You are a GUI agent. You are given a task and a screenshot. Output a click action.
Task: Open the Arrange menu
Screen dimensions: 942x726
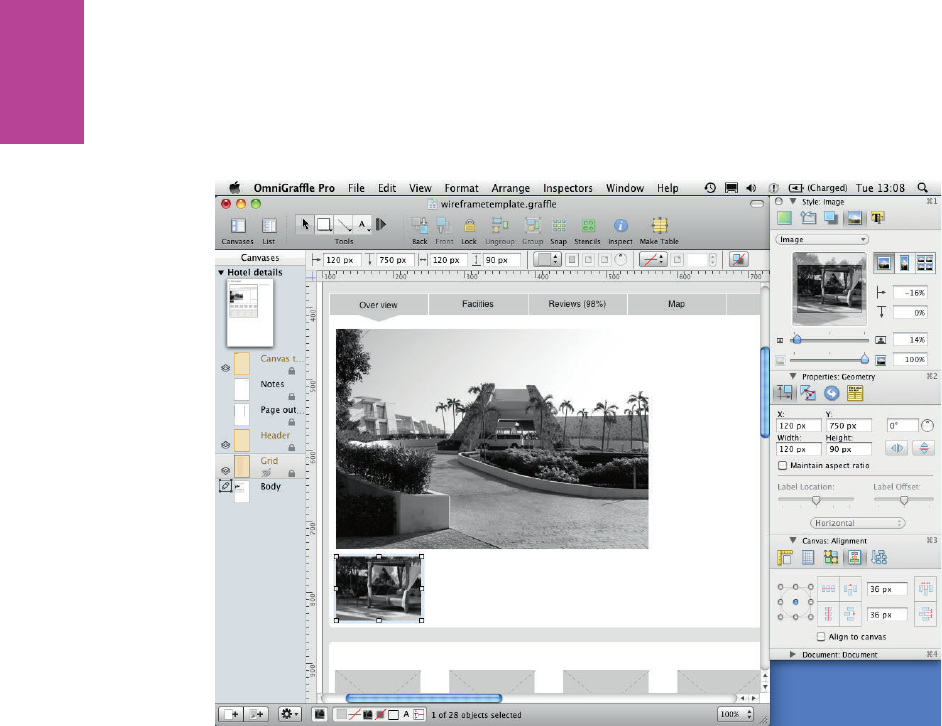pos(510,188)
